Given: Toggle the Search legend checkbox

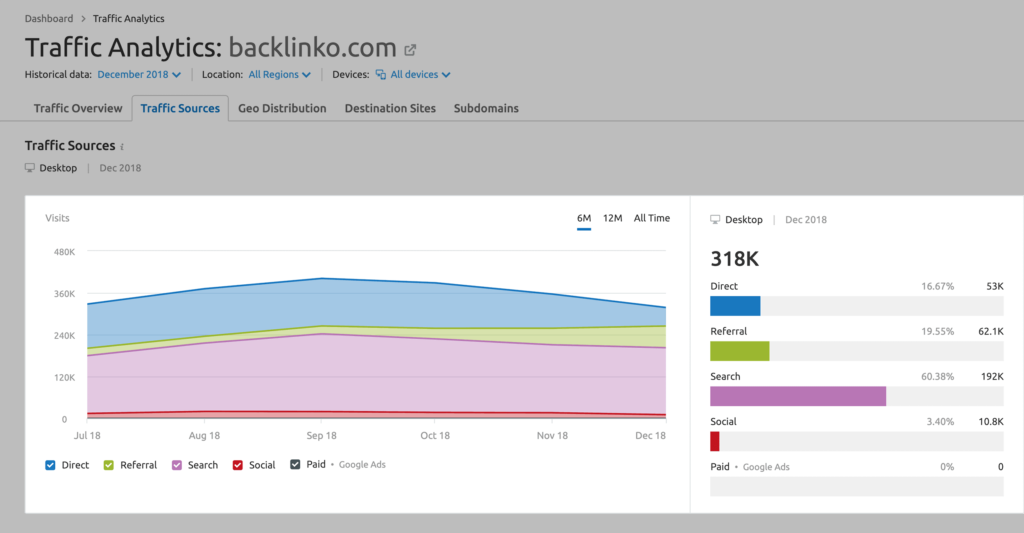Looking at the screenshot, I should 177,465.
